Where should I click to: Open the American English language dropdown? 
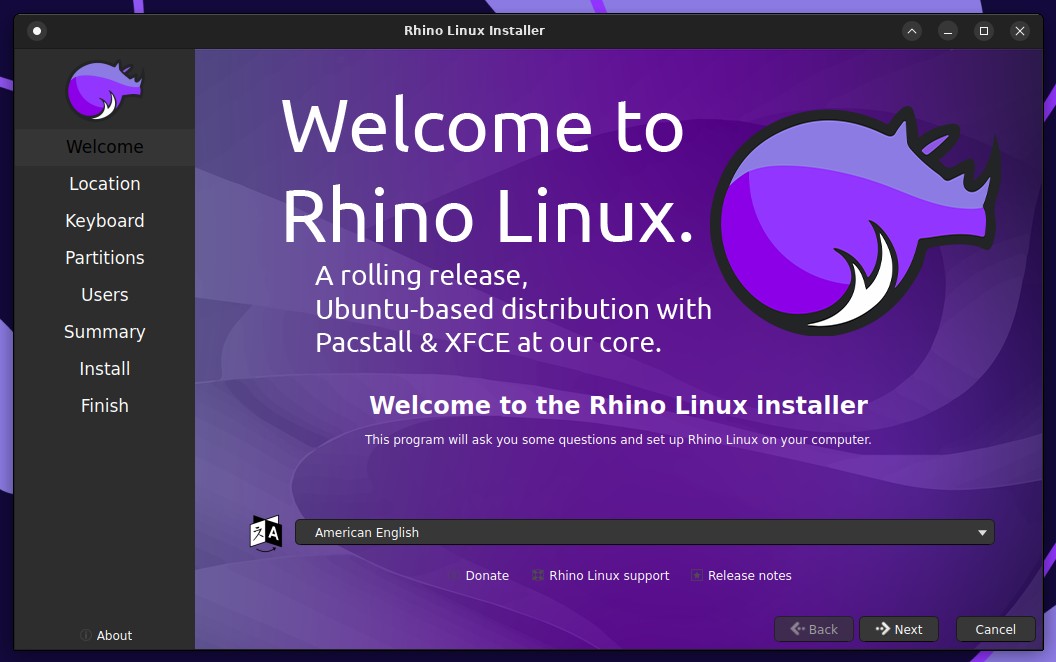click(645, 532)
